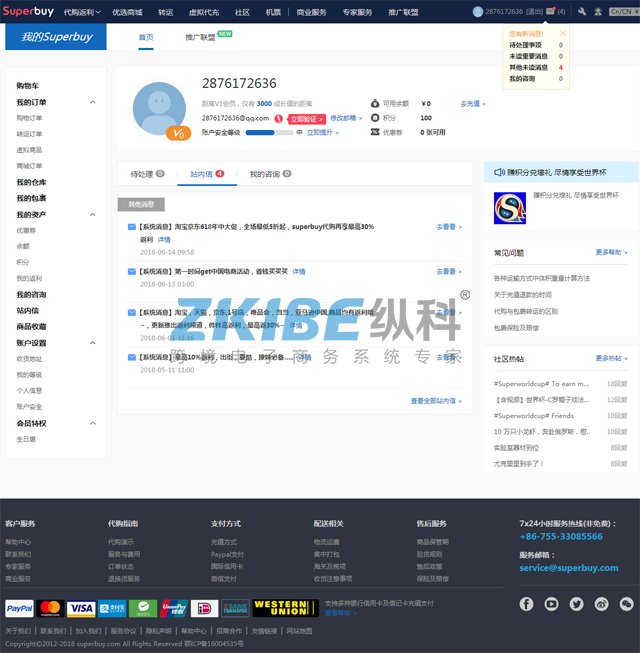
Task: Click the customer service headset icon
Action: point(598,12)
